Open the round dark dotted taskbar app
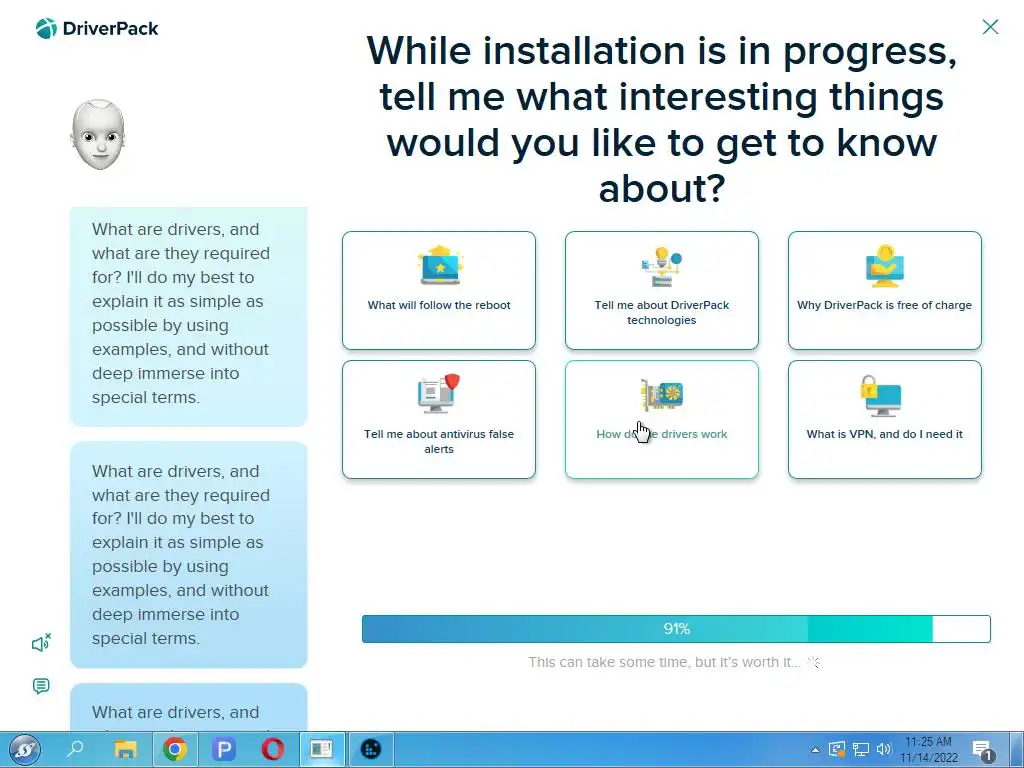 [x=371, y=749]
